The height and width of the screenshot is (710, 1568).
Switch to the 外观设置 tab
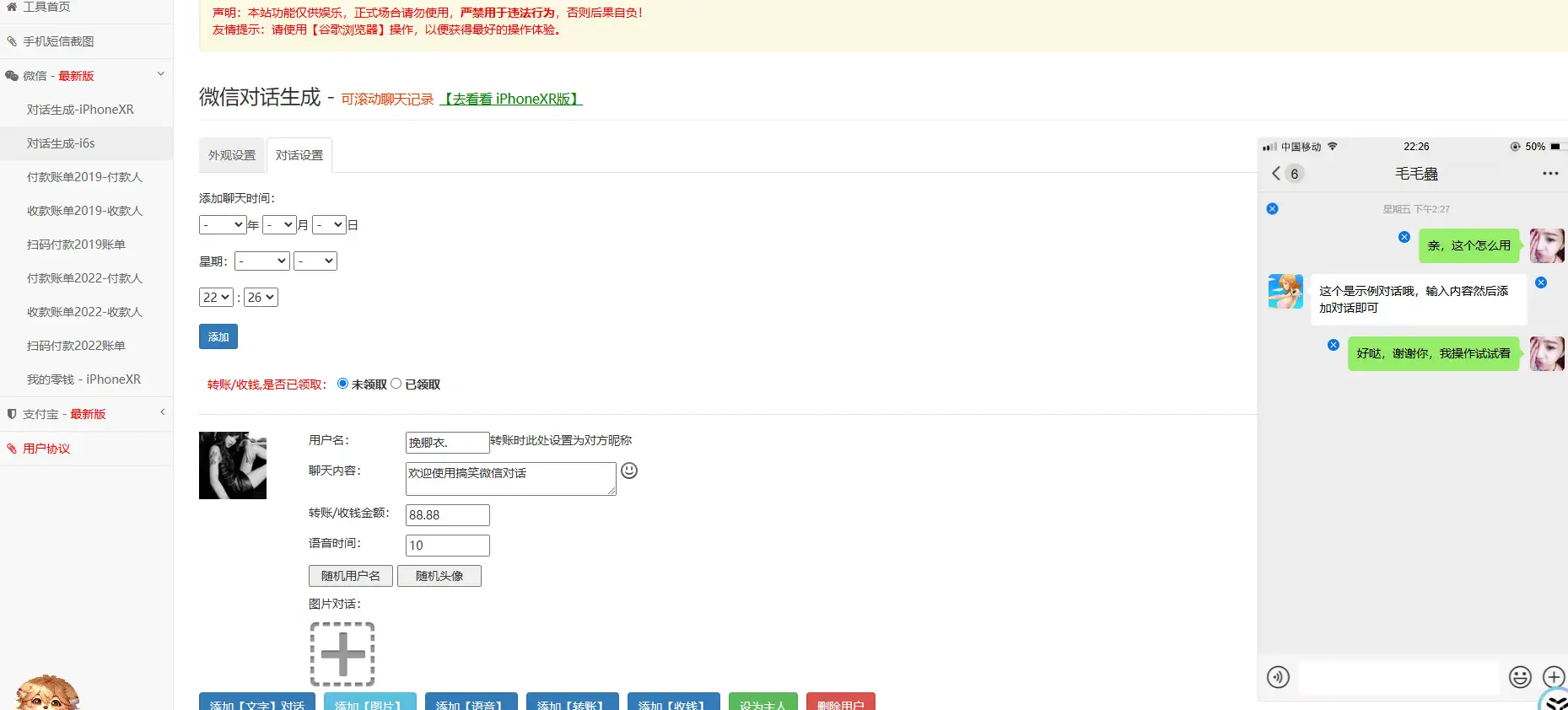click(x=232, y=155)
